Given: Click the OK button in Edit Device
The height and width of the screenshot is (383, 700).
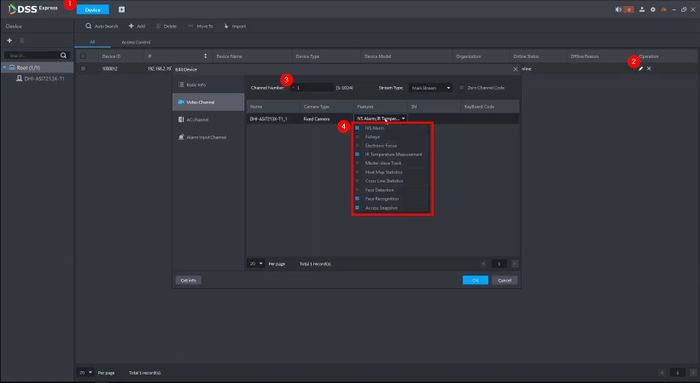Looking at the screenshot, I should (475, 280).
